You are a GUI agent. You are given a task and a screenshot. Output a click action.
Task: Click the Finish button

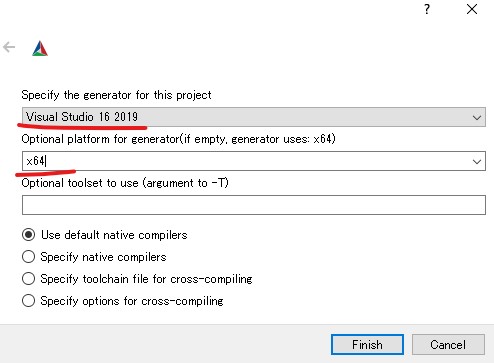coord(367,345)
